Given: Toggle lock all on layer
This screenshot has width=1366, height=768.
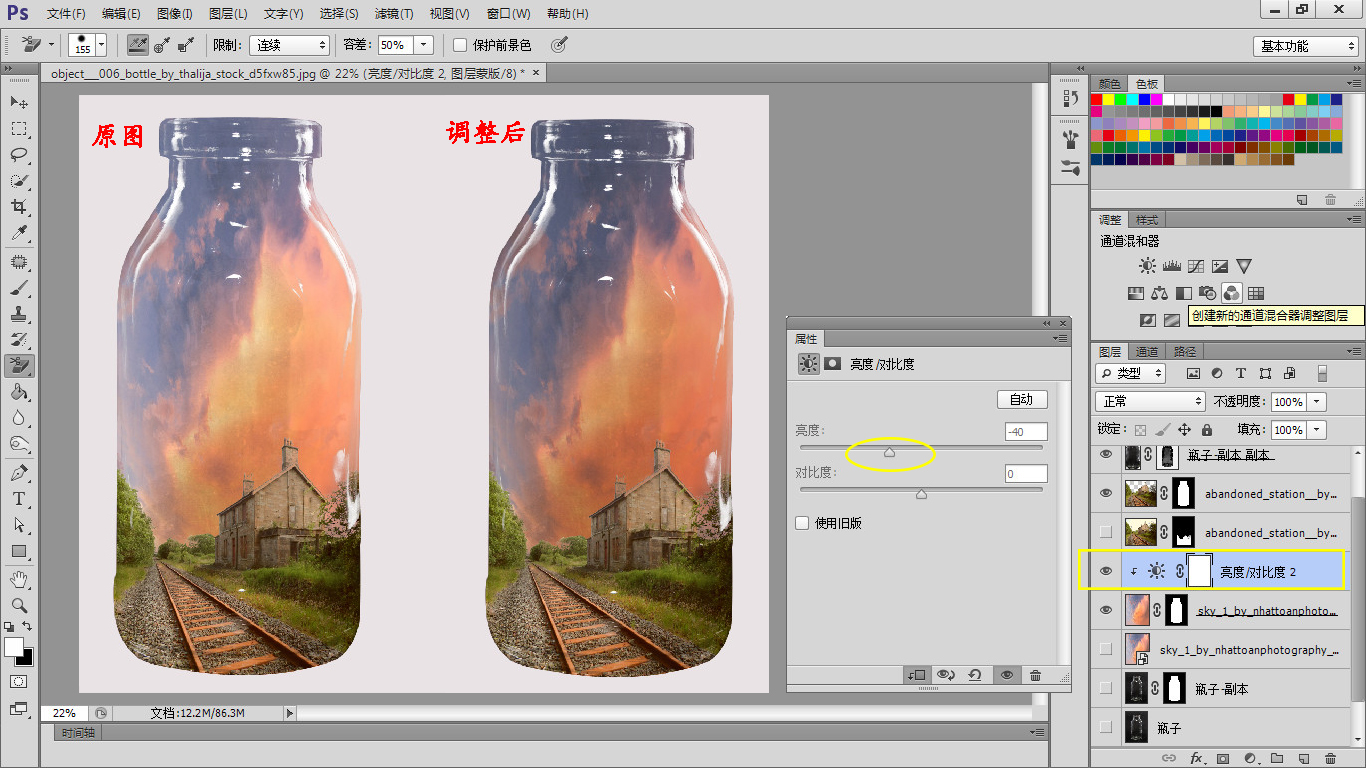Looking at the screenshot, I should (x=1207, y=429).
